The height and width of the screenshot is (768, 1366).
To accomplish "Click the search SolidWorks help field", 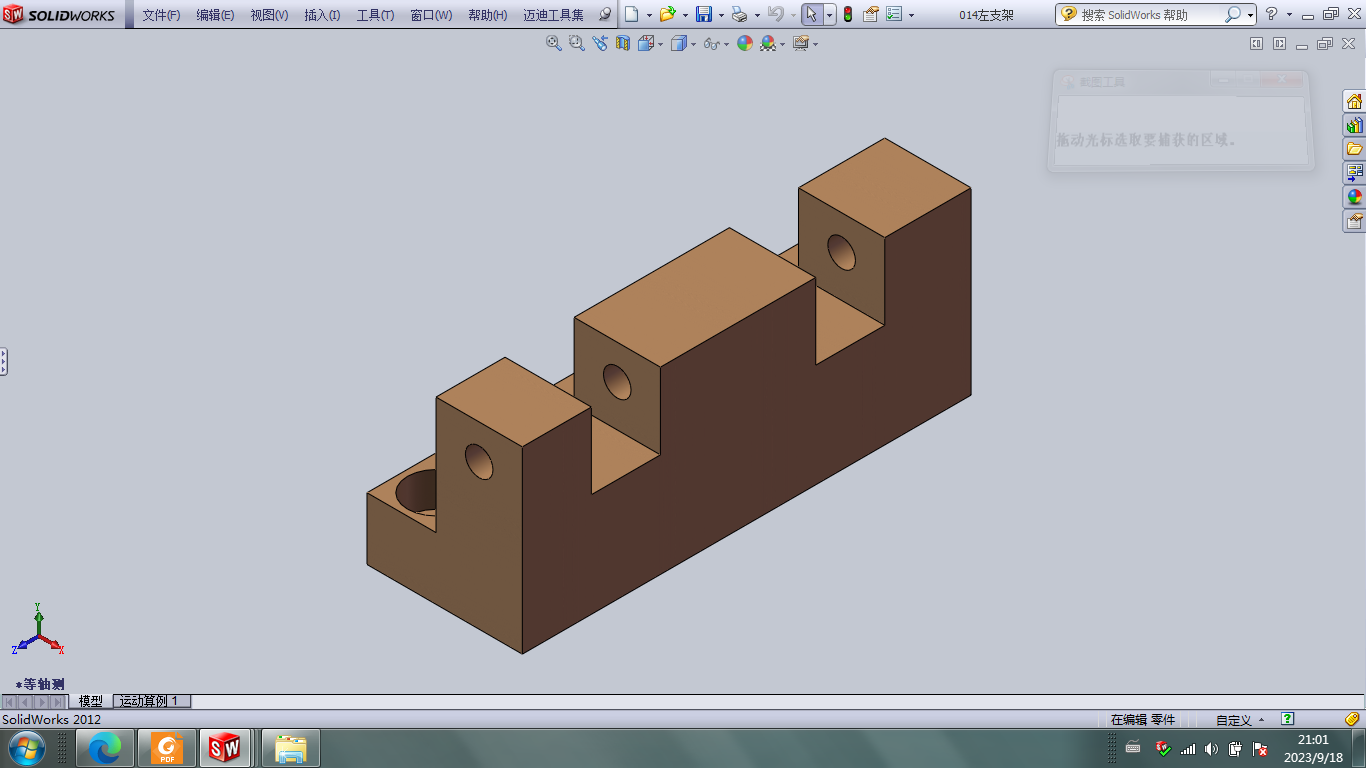I will click(x=1150, y=15).
